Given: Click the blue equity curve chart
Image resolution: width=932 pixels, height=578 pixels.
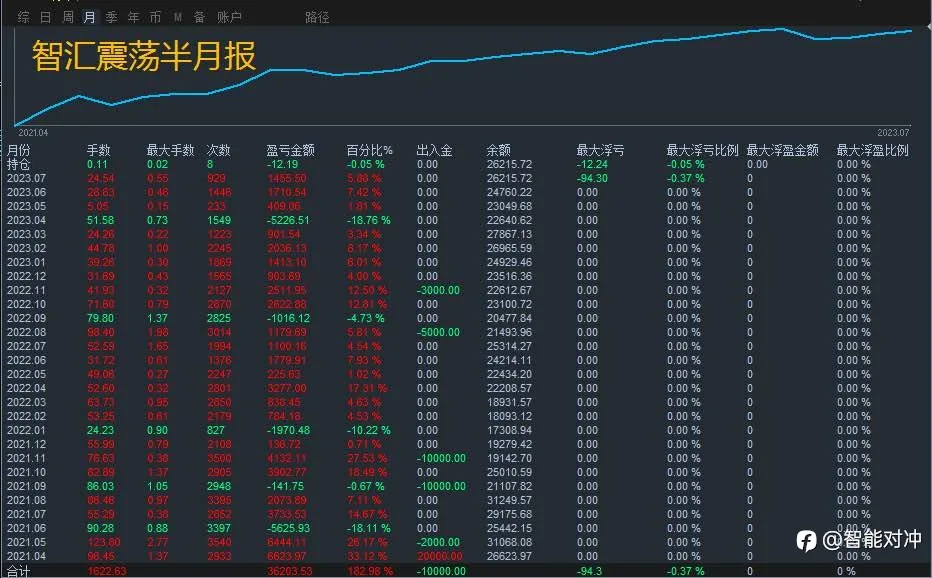Looking at the screenshot, I should coord(464,76).
